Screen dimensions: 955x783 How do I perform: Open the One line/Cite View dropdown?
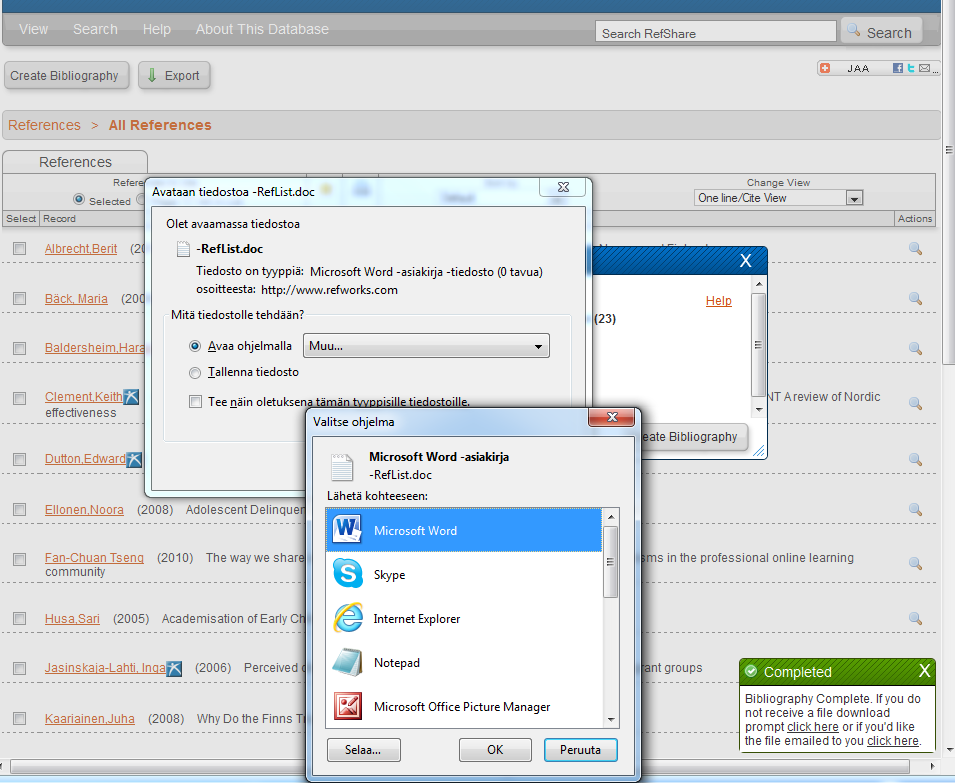pos(778,198)
